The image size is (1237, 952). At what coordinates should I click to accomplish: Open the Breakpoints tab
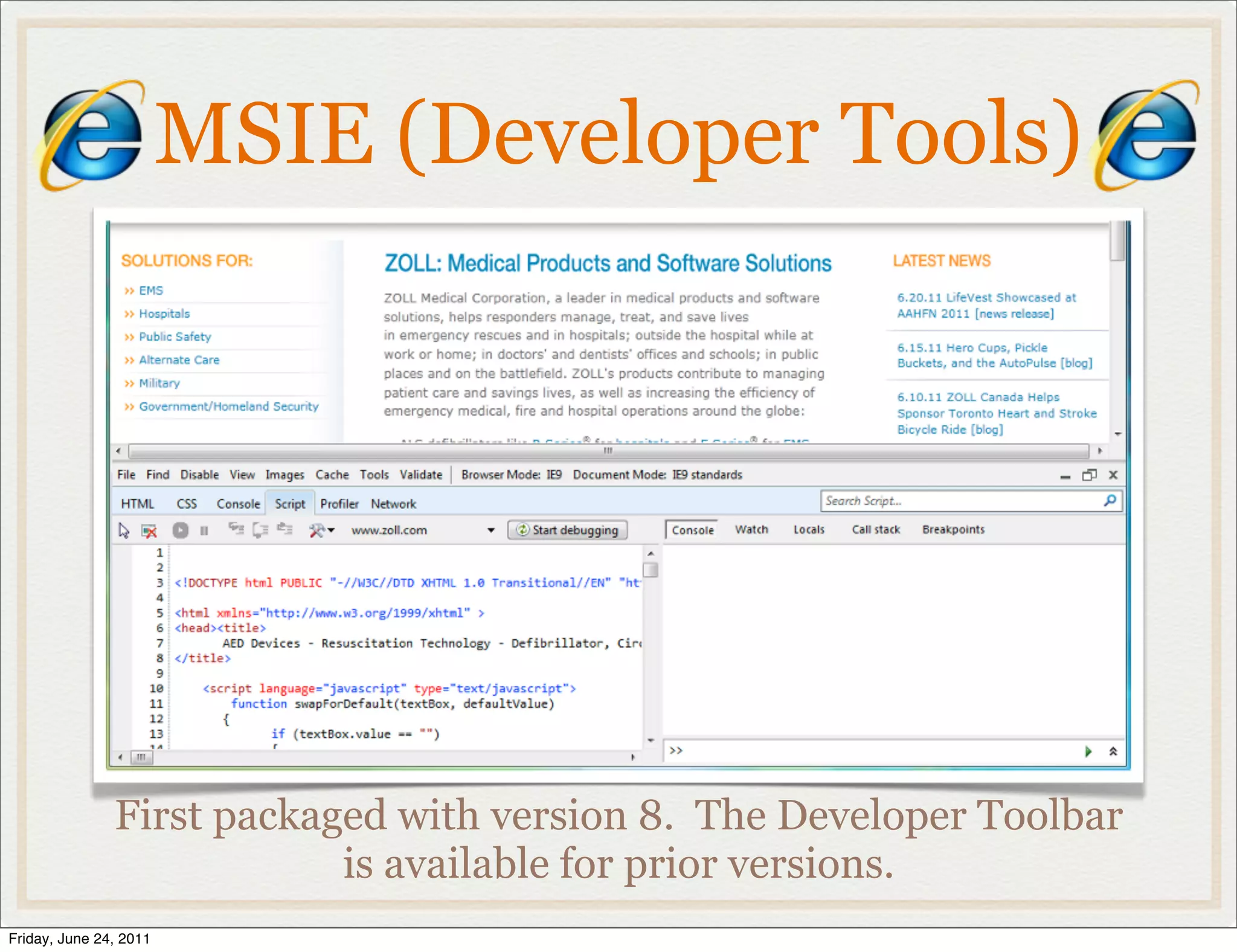pyautogui.click(x=953, y=529)
